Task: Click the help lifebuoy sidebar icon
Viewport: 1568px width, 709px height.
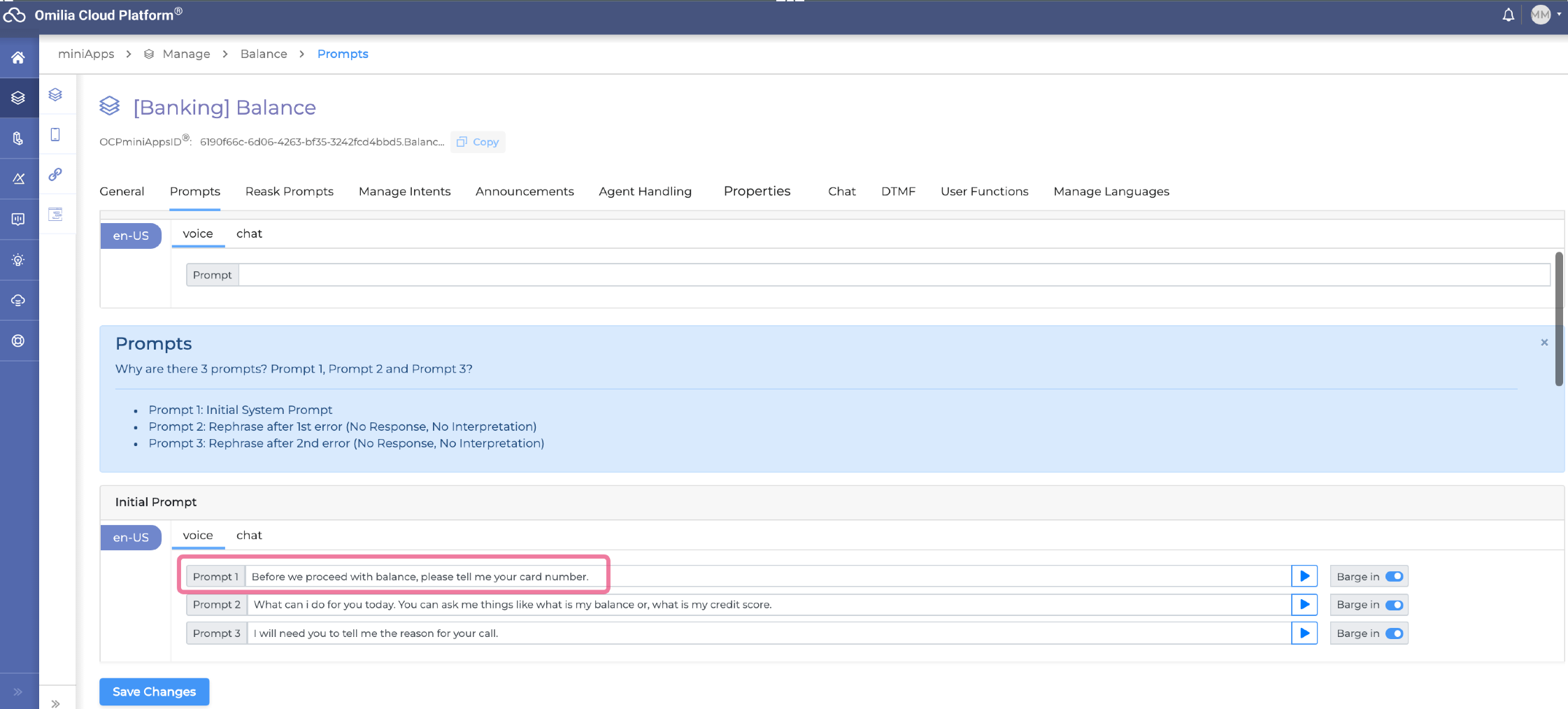Action: (18, 341)
